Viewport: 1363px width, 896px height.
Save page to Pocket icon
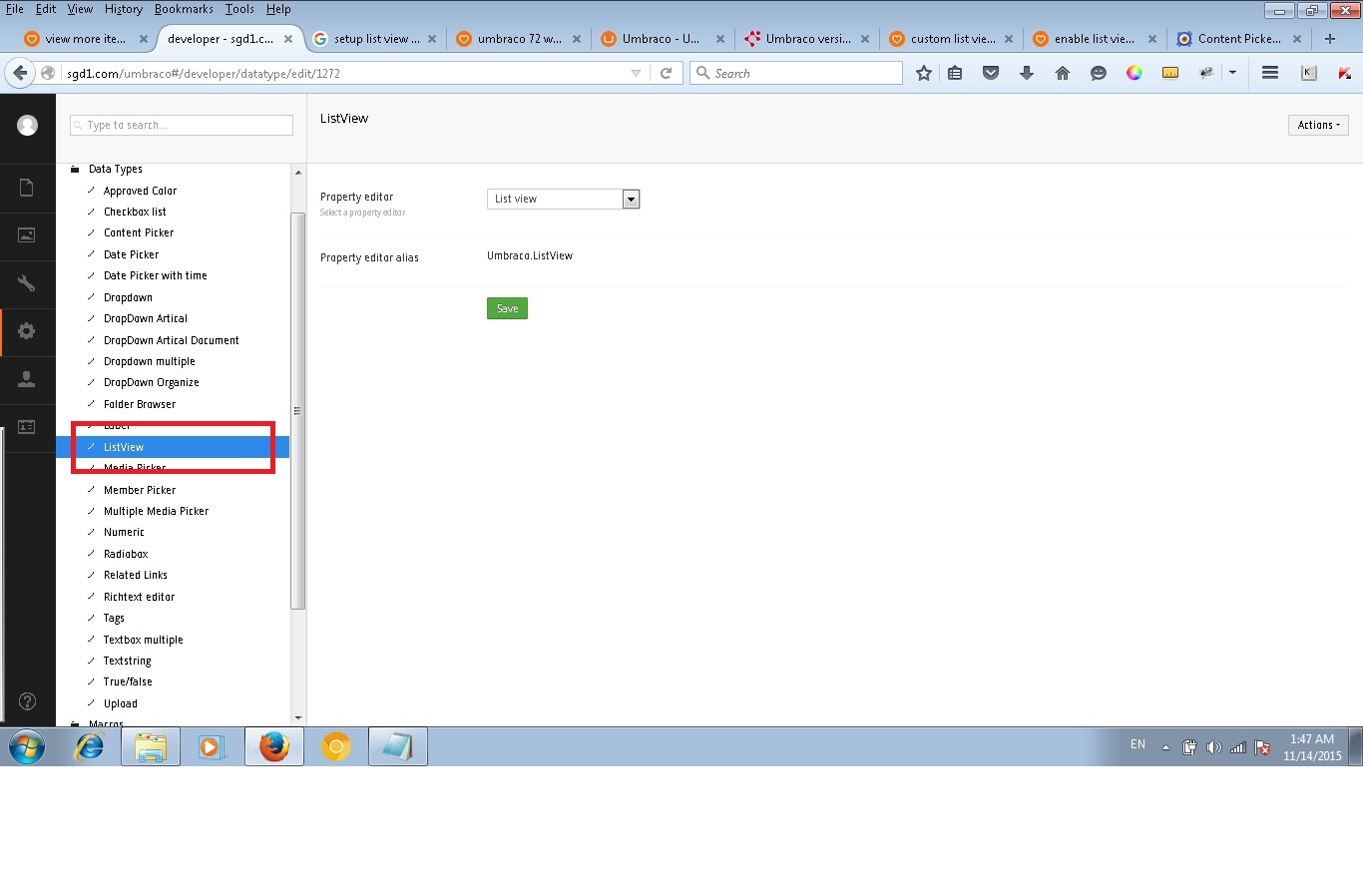pyautogui.click(x=991, y=73)
